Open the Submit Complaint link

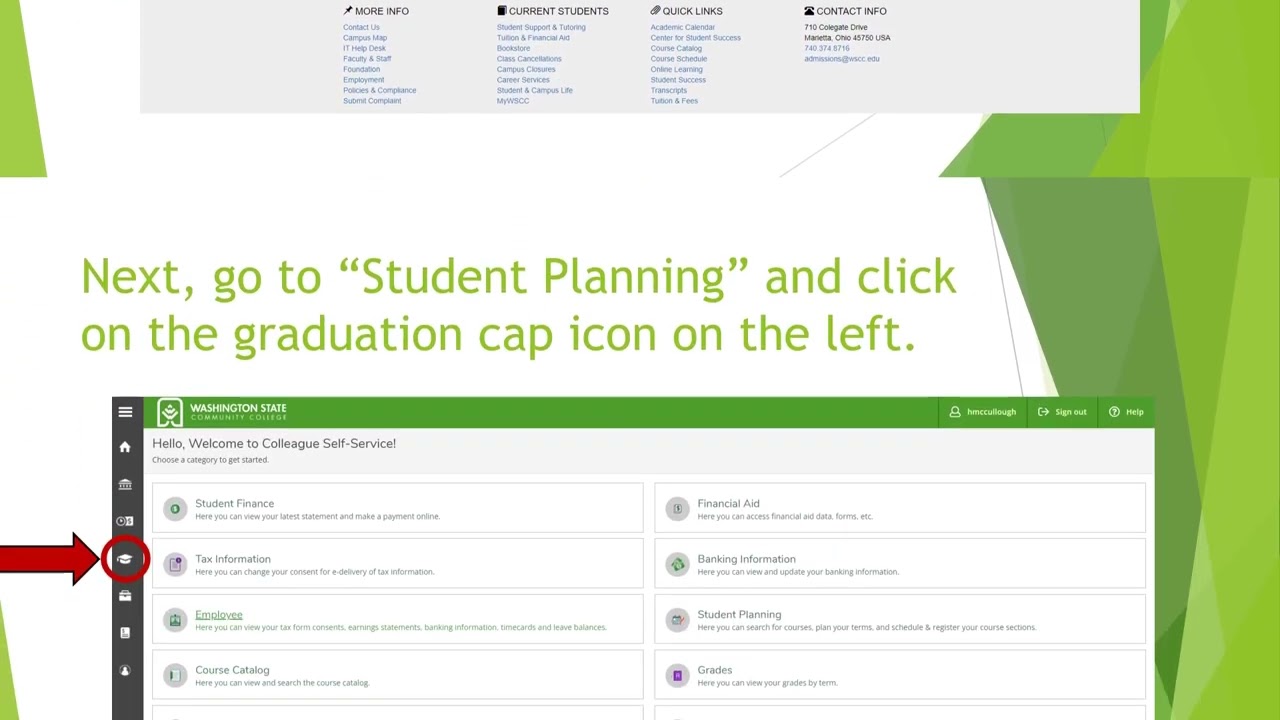[x=372, y=101]
